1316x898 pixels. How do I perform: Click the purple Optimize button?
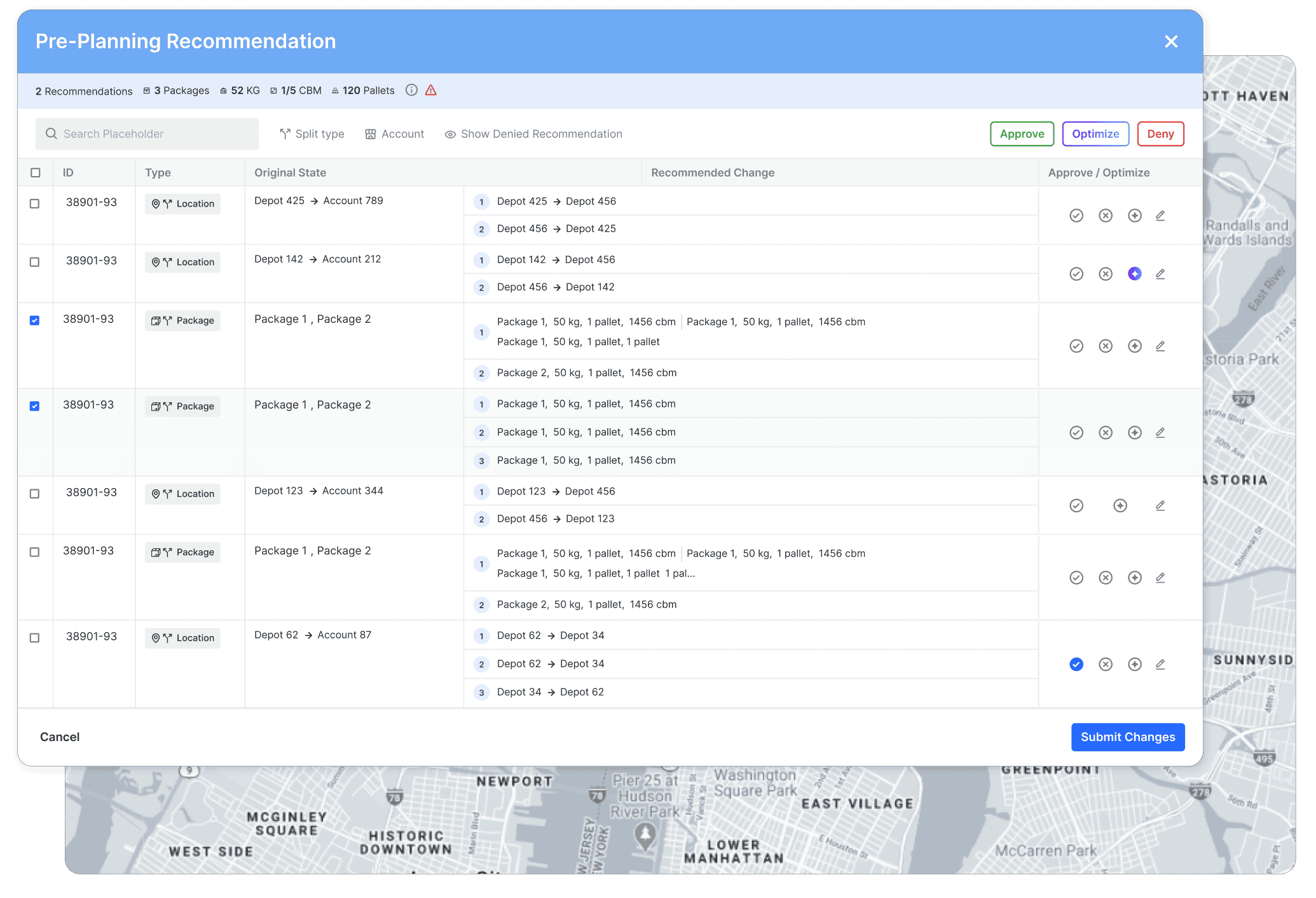tap(1095, 134)
